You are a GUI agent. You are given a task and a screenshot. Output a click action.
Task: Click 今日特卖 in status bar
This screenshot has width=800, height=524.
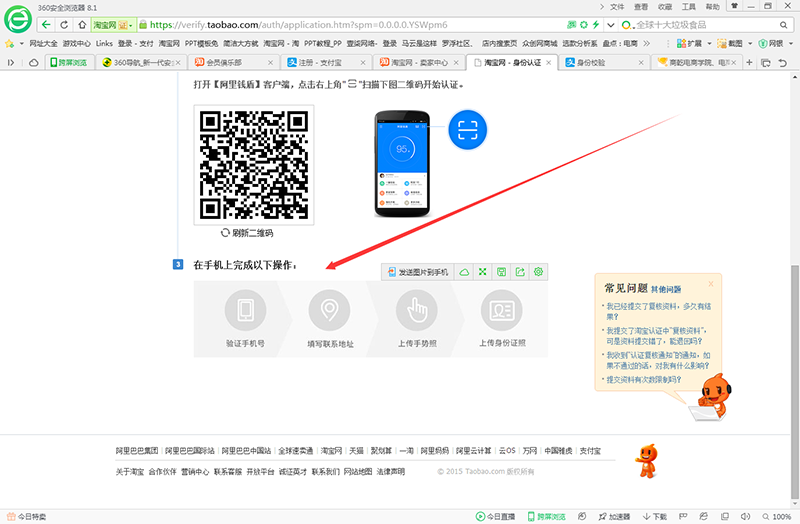pyautogui.click(x=27, y=516)
